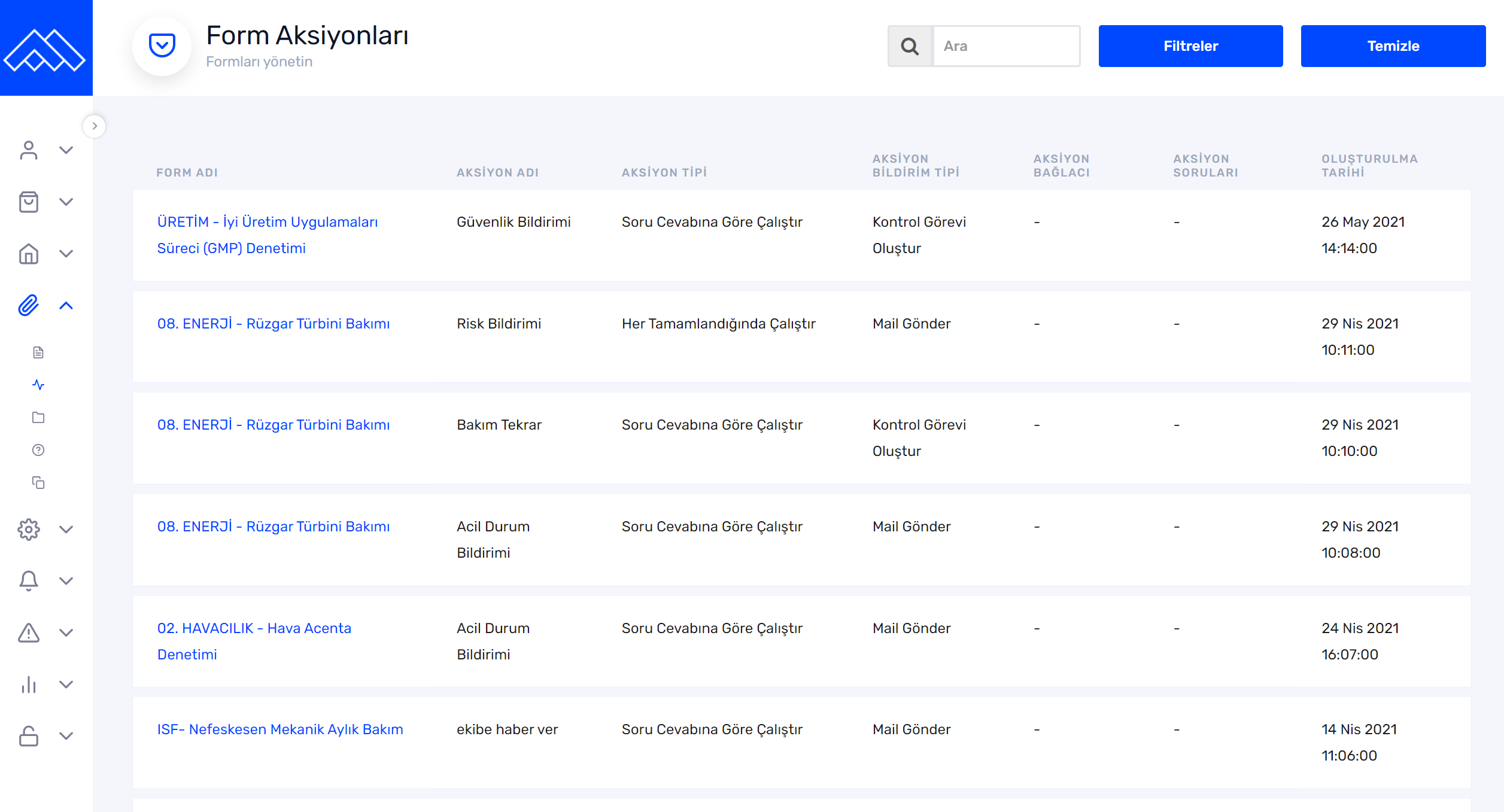1504x812 pixels.
Task: Expand the settings gear menu chevron
Action: click(x=66, y=529)
